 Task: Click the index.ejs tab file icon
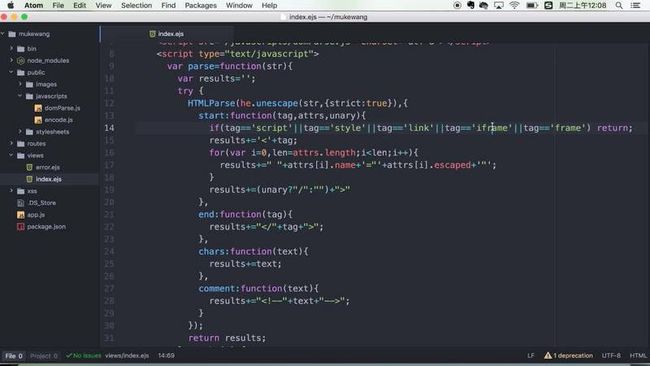(152, 34)
